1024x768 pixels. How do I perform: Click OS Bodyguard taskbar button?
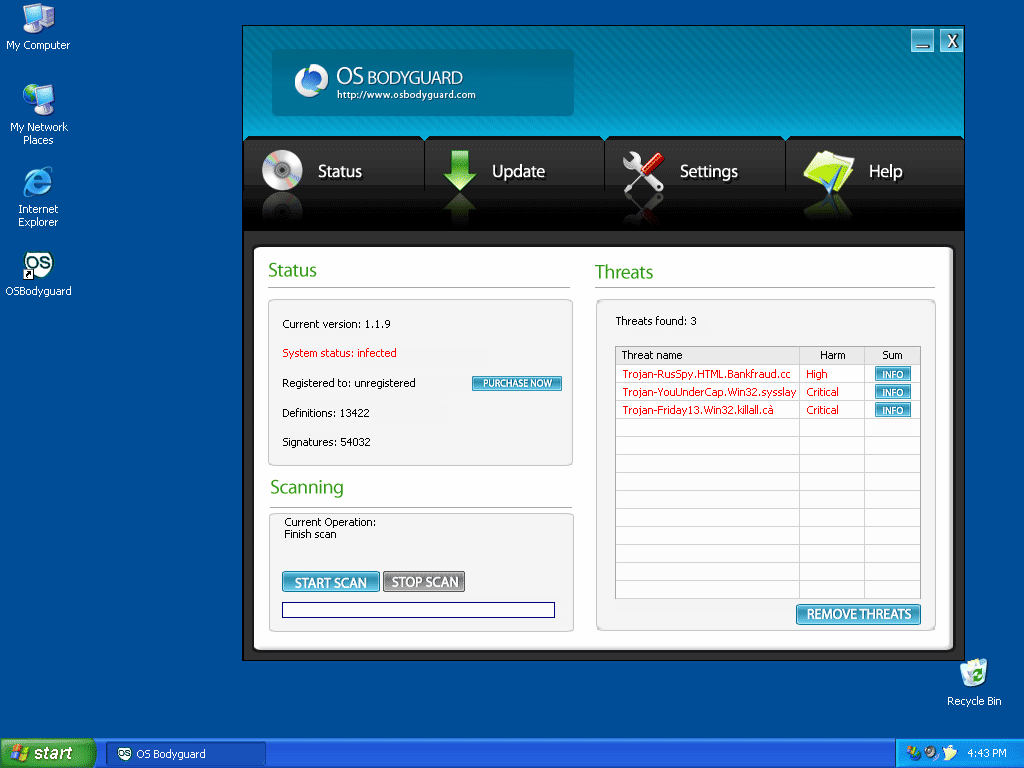click(x=186, y=754)
